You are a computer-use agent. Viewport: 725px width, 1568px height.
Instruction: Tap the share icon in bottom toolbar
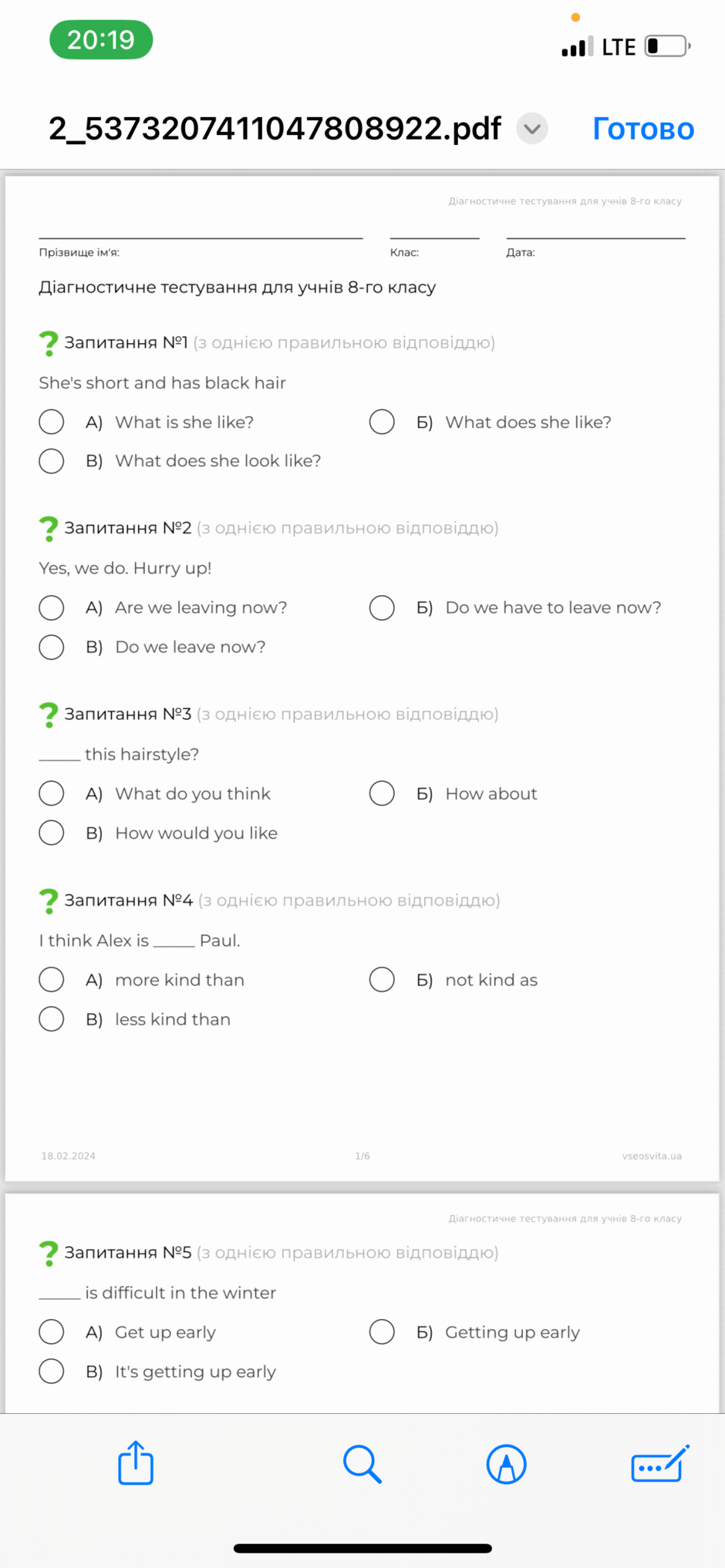(136, 1462)
